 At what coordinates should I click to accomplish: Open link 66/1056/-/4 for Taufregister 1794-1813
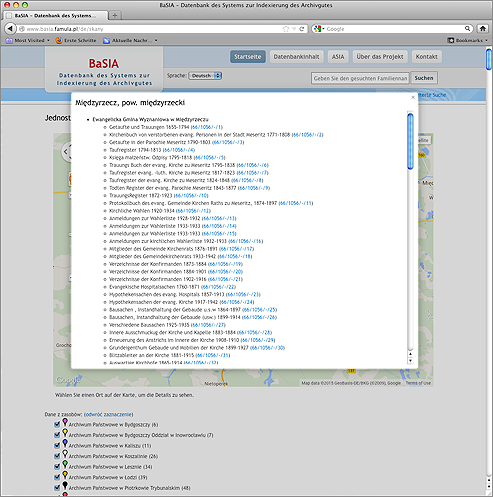[x=179, y=150]
